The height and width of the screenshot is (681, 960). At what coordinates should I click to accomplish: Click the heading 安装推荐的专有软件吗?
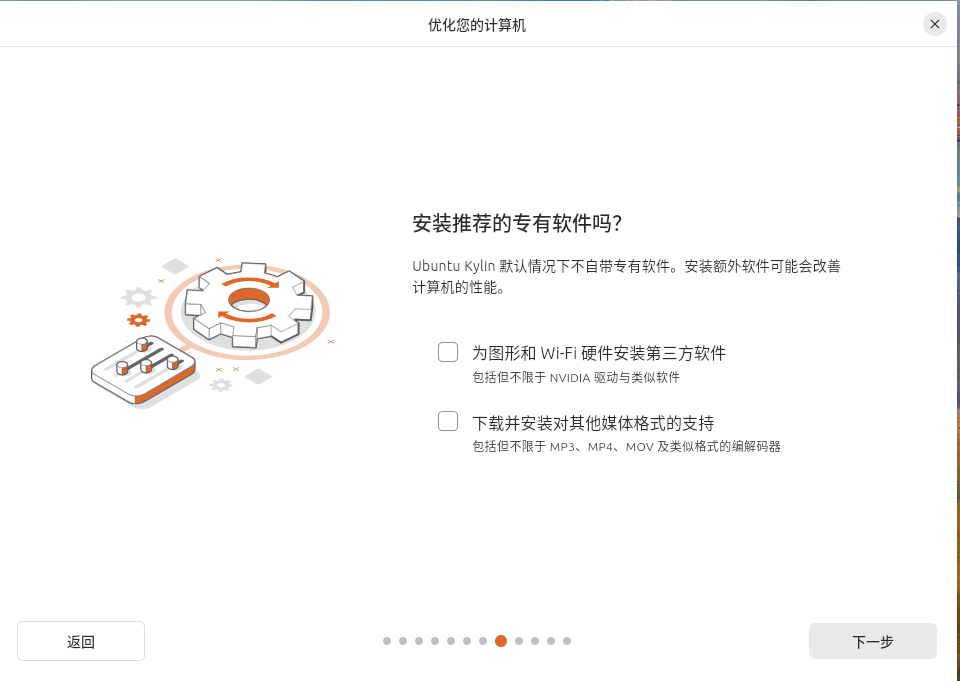(x=517, y=224)
